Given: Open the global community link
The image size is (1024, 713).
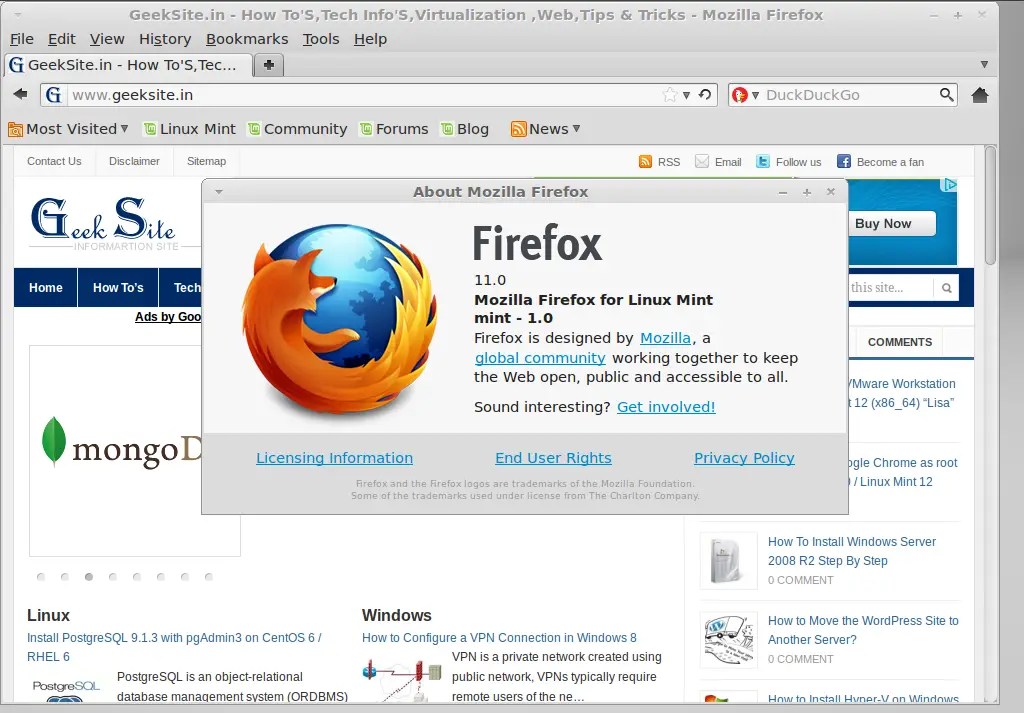Looking at the screenshot, I should [x=540, y=358].
